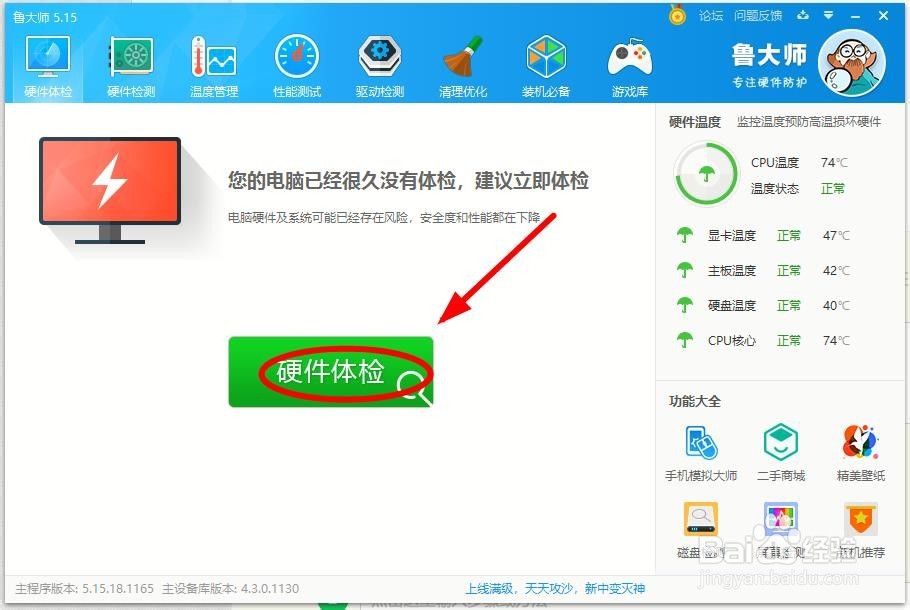Open the 论坛 forum link
The width and height of the screenshot is (910, 610).
point(711,16)
